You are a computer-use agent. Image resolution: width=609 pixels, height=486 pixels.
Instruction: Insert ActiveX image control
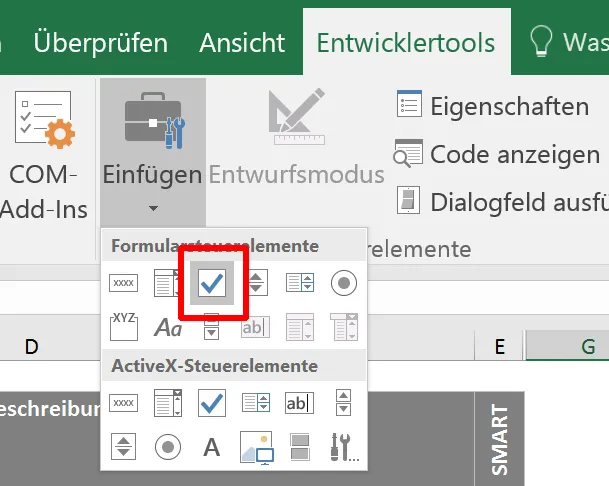coord(256,448)
